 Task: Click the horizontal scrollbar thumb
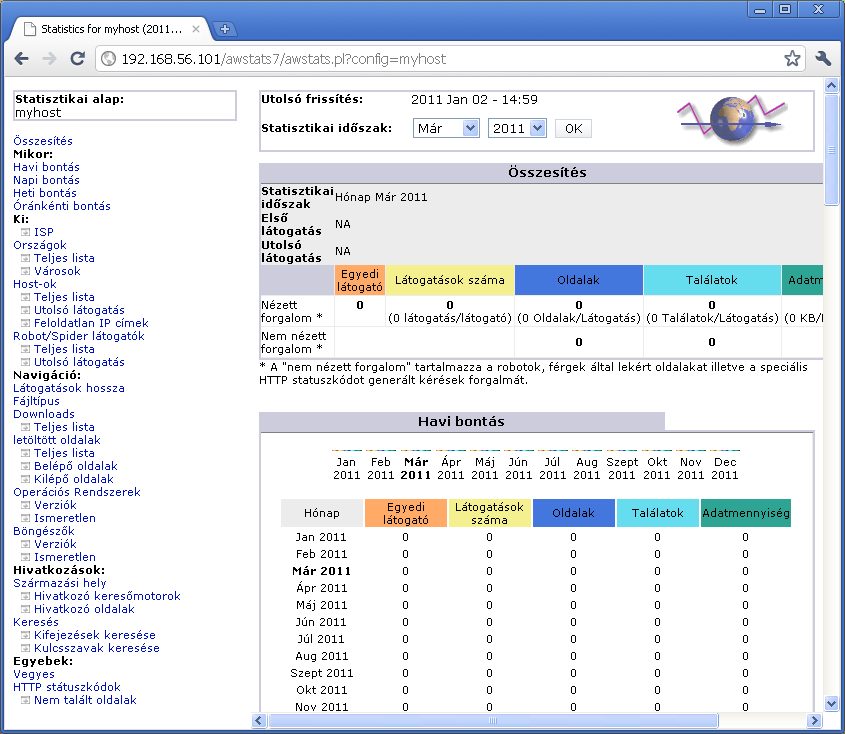tap(493, 721)
